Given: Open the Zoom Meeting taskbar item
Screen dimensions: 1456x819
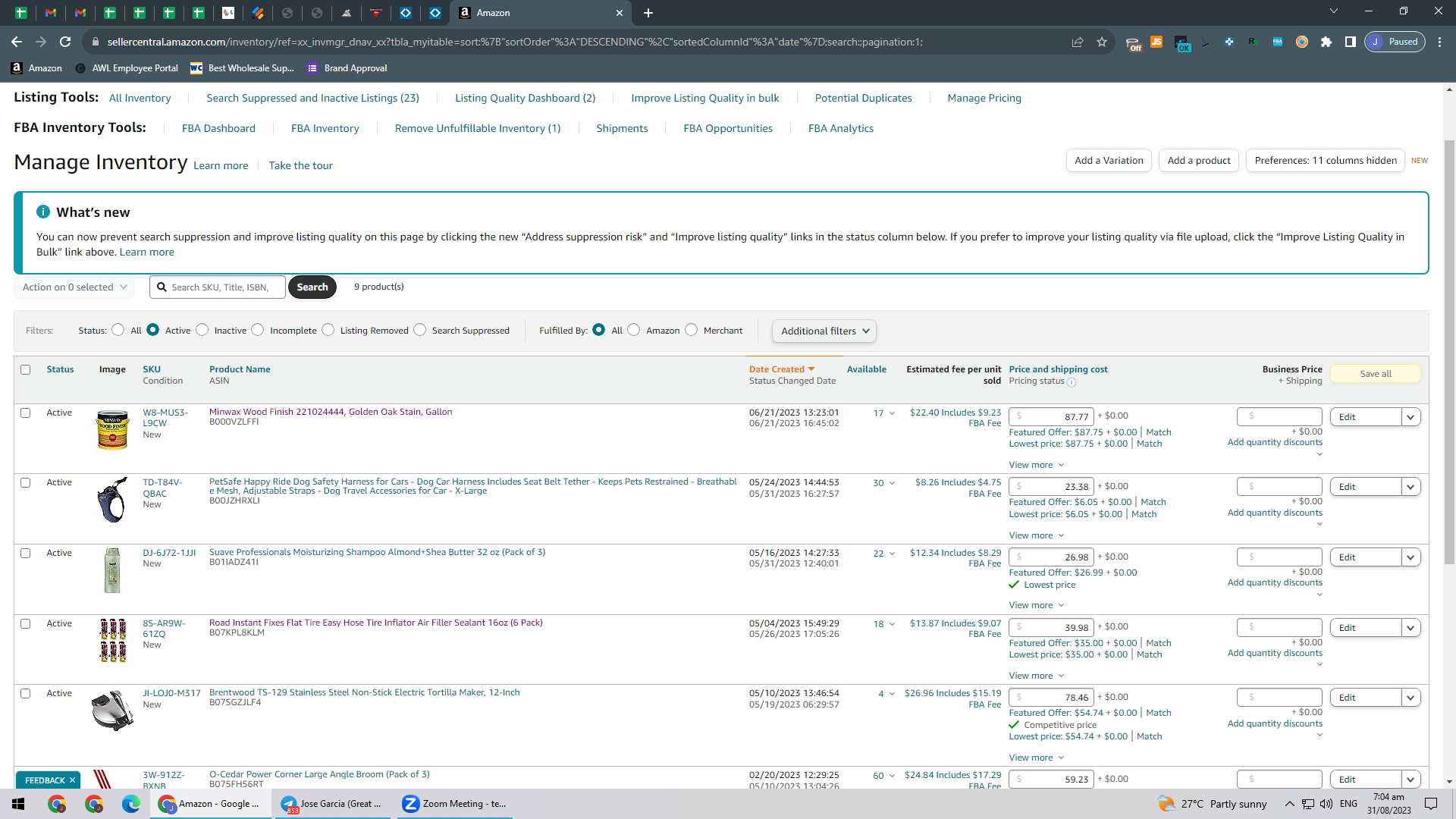Looking at the screenshot, I should (x=454, y=804).
